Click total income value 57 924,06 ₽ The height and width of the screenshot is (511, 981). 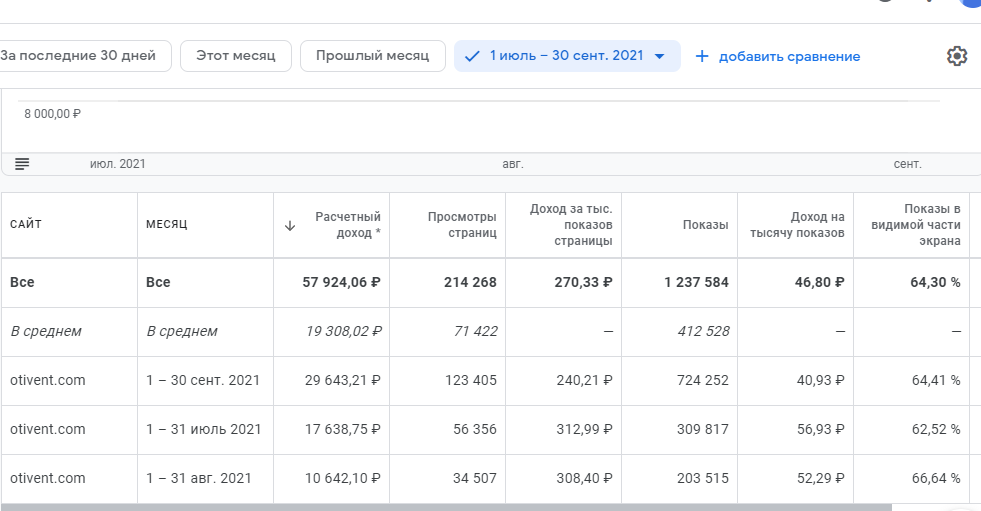coord(342,282)
